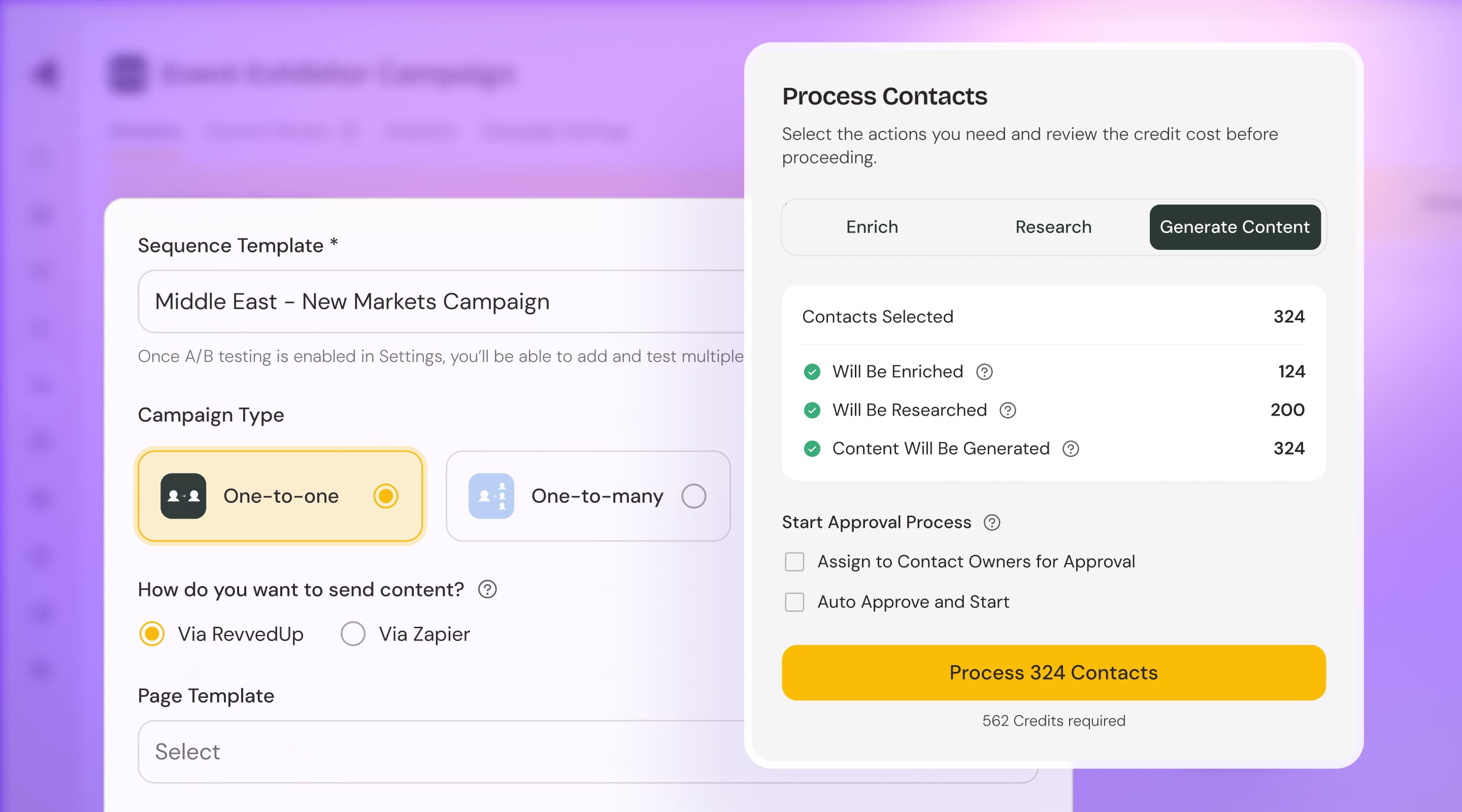1462x812 pixels.
Task: Click the Process 324 Contacts button
Action: click(1053, 672)
